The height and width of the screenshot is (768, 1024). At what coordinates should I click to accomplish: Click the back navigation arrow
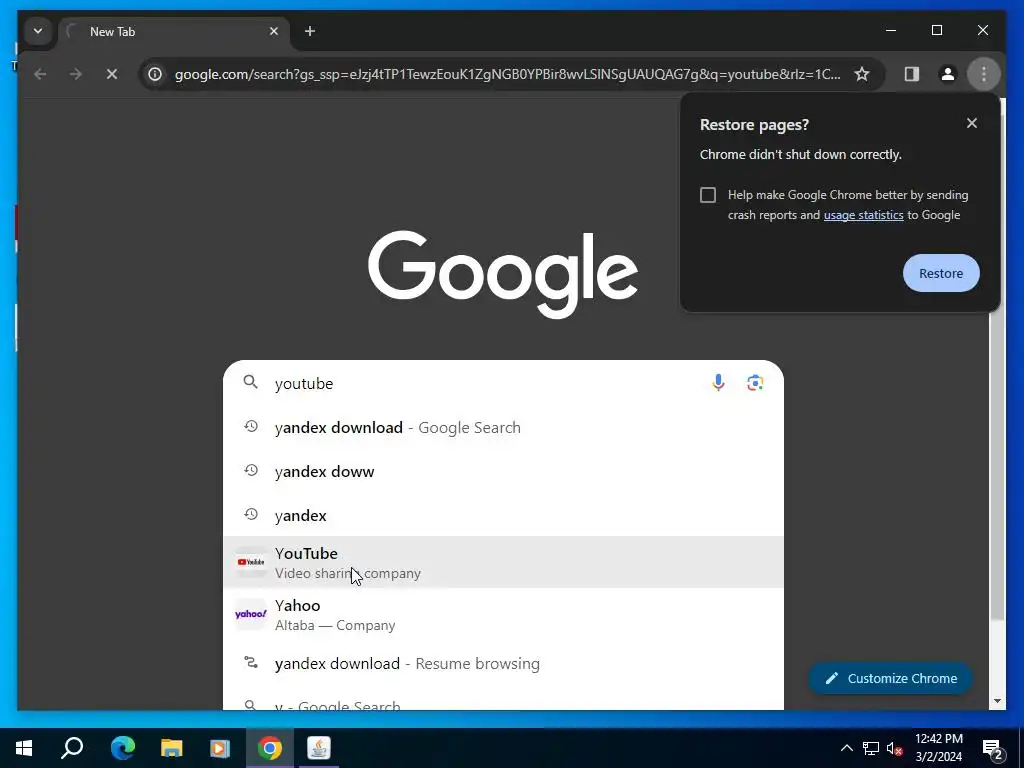(40, 74)
